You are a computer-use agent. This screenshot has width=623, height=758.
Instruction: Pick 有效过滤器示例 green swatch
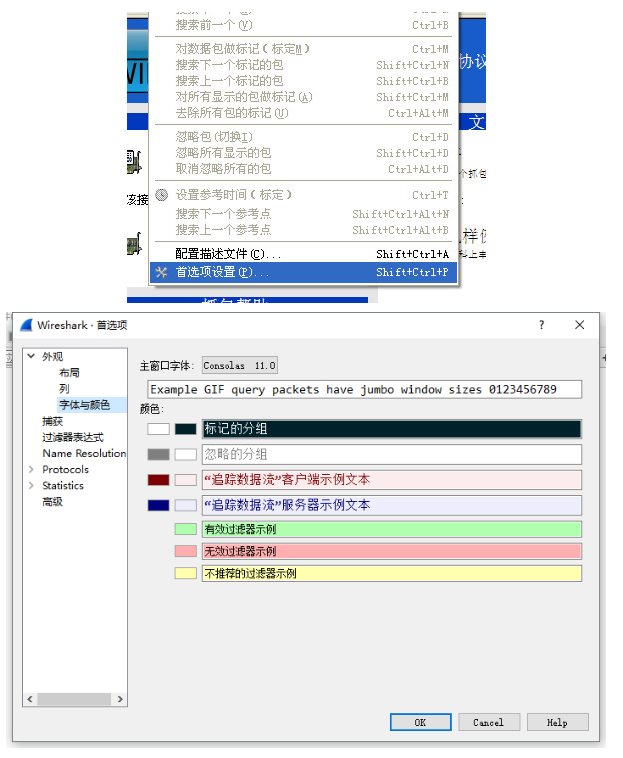(186, 529)
